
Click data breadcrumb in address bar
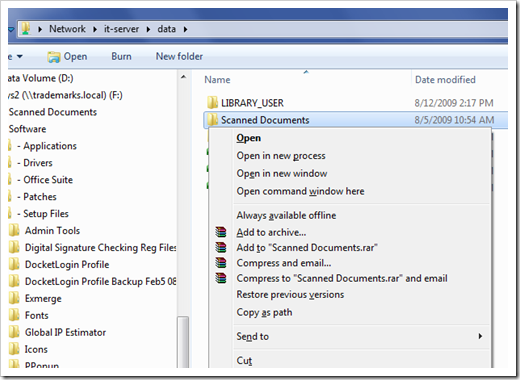click(x=167, y=29)
